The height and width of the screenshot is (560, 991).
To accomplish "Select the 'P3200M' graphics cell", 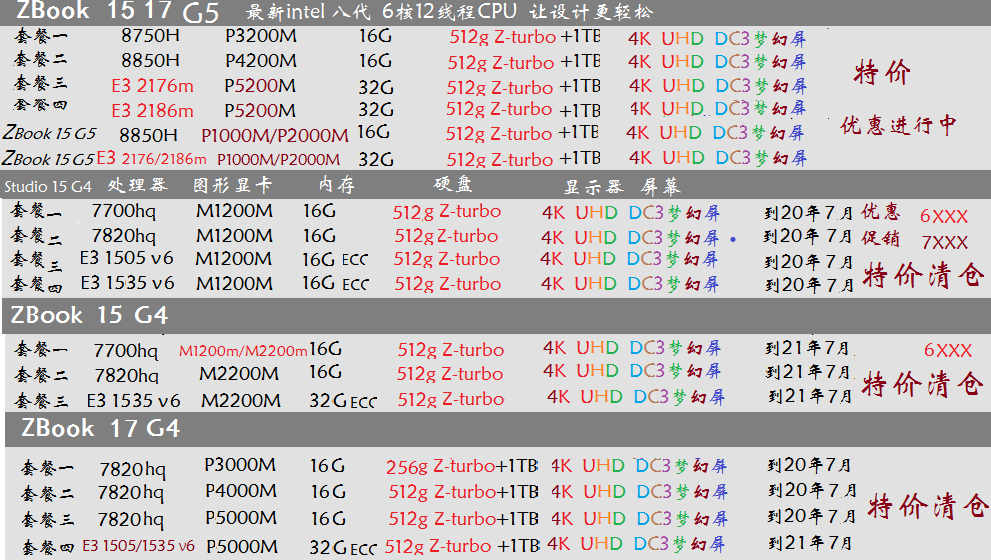I will (260, 36).
